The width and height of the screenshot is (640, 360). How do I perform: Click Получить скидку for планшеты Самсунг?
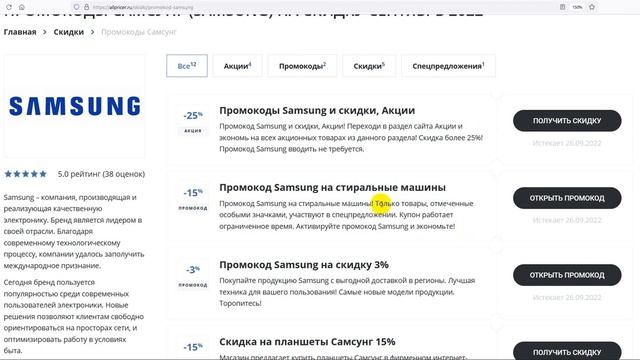(x=567, y=351)
